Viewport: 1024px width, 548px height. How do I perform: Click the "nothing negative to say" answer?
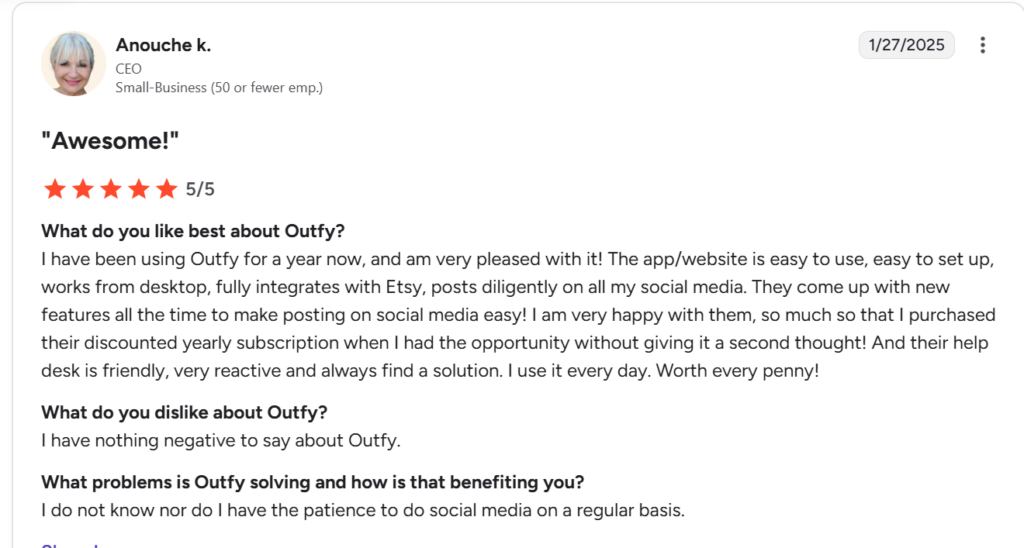(x=221, y=440)
